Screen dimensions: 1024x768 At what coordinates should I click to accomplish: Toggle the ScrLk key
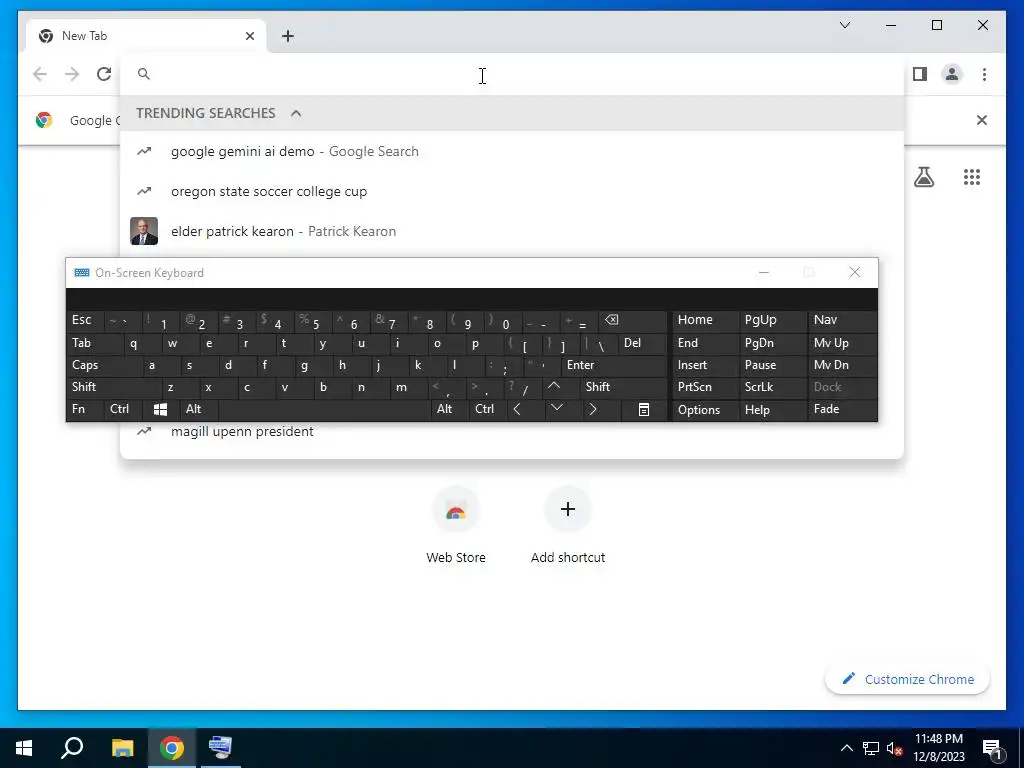coord(772,387)
